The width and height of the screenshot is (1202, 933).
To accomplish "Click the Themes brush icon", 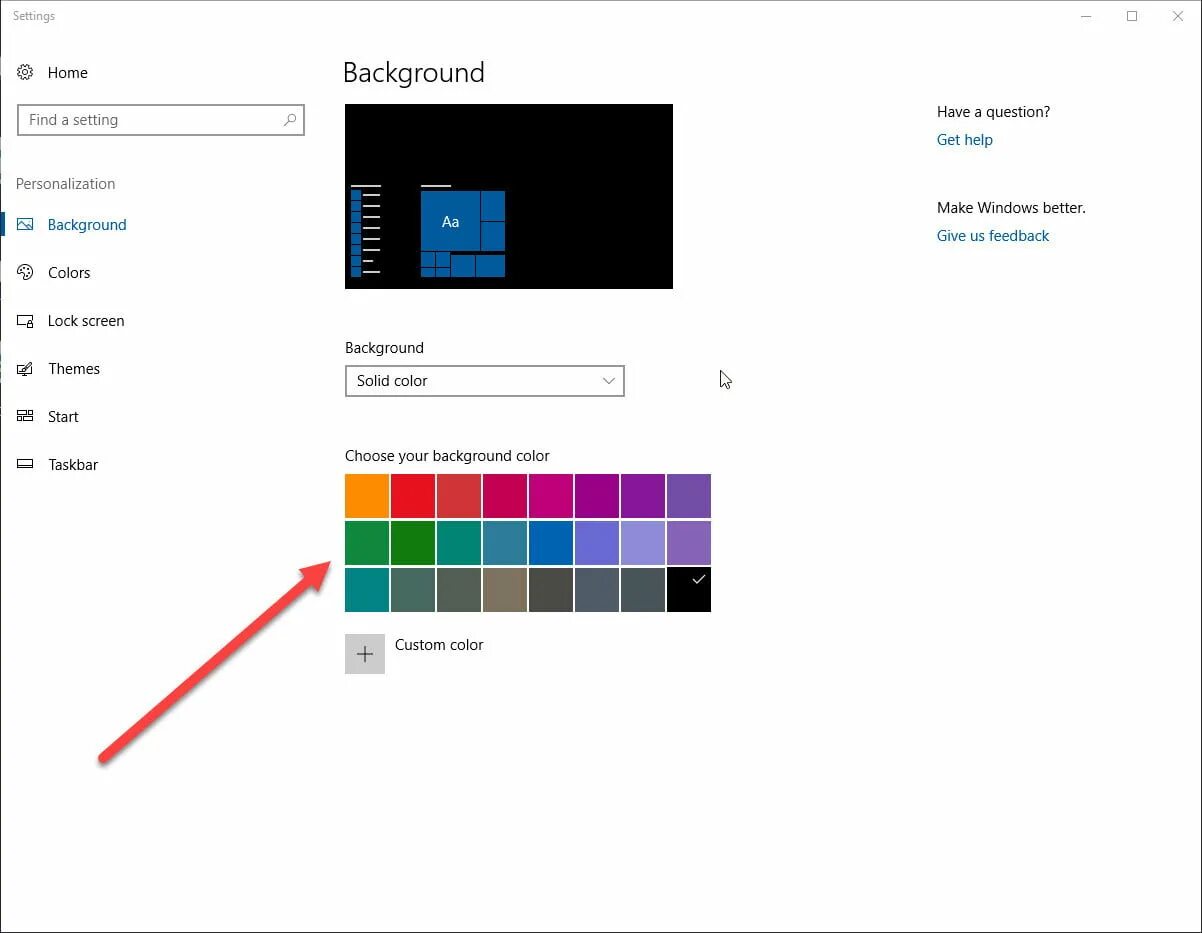I will (26, 369).
